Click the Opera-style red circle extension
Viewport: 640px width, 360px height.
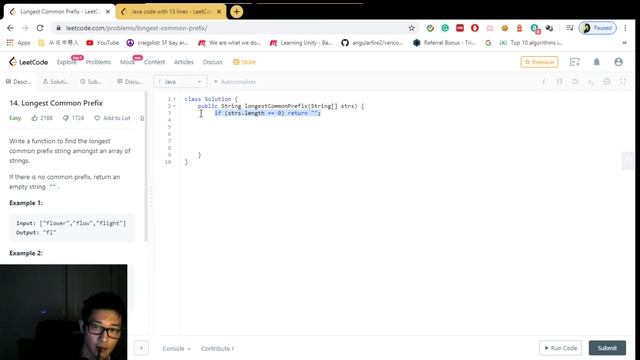pos(474,28)
